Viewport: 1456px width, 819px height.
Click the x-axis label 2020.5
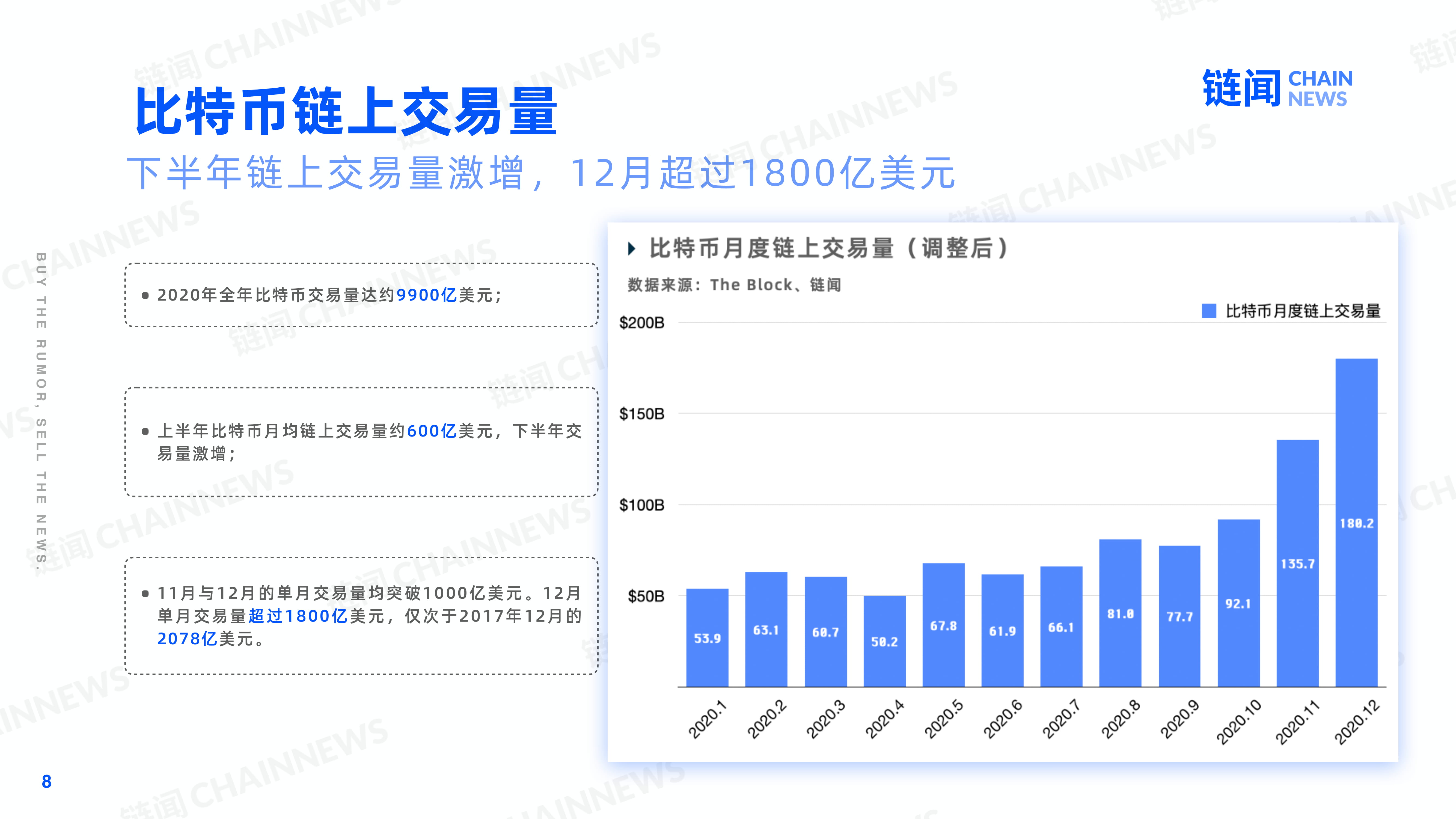(x=943, y=719)
